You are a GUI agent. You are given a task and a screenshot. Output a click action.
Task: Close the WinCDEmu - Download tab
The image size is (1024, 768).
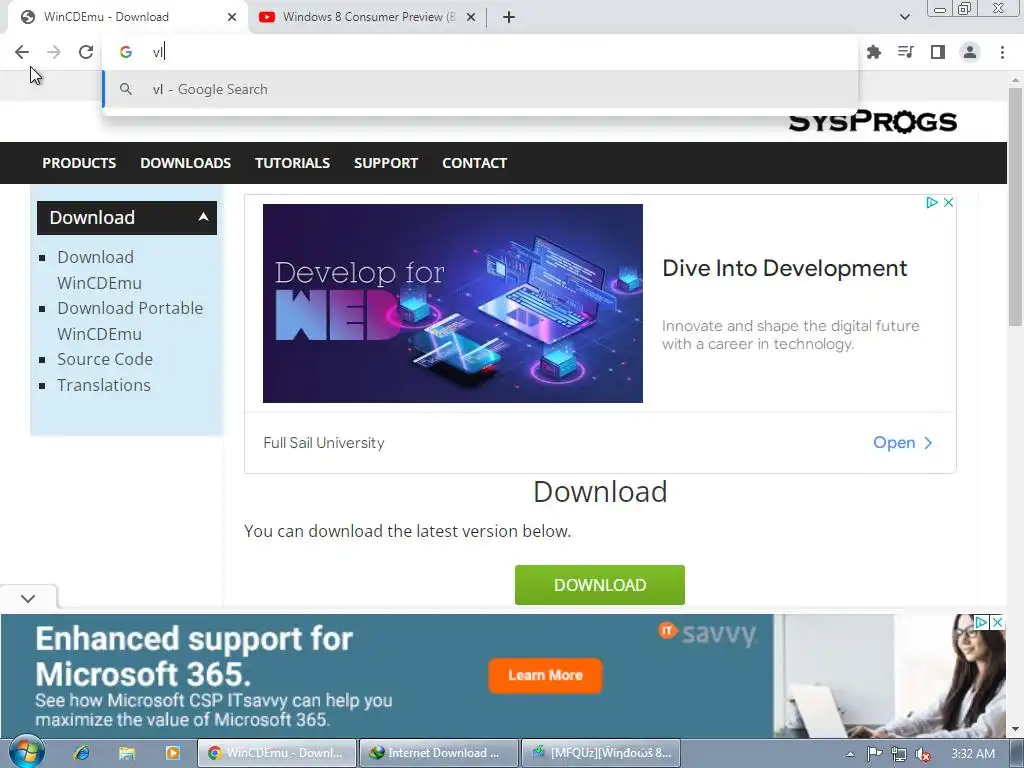232,17
